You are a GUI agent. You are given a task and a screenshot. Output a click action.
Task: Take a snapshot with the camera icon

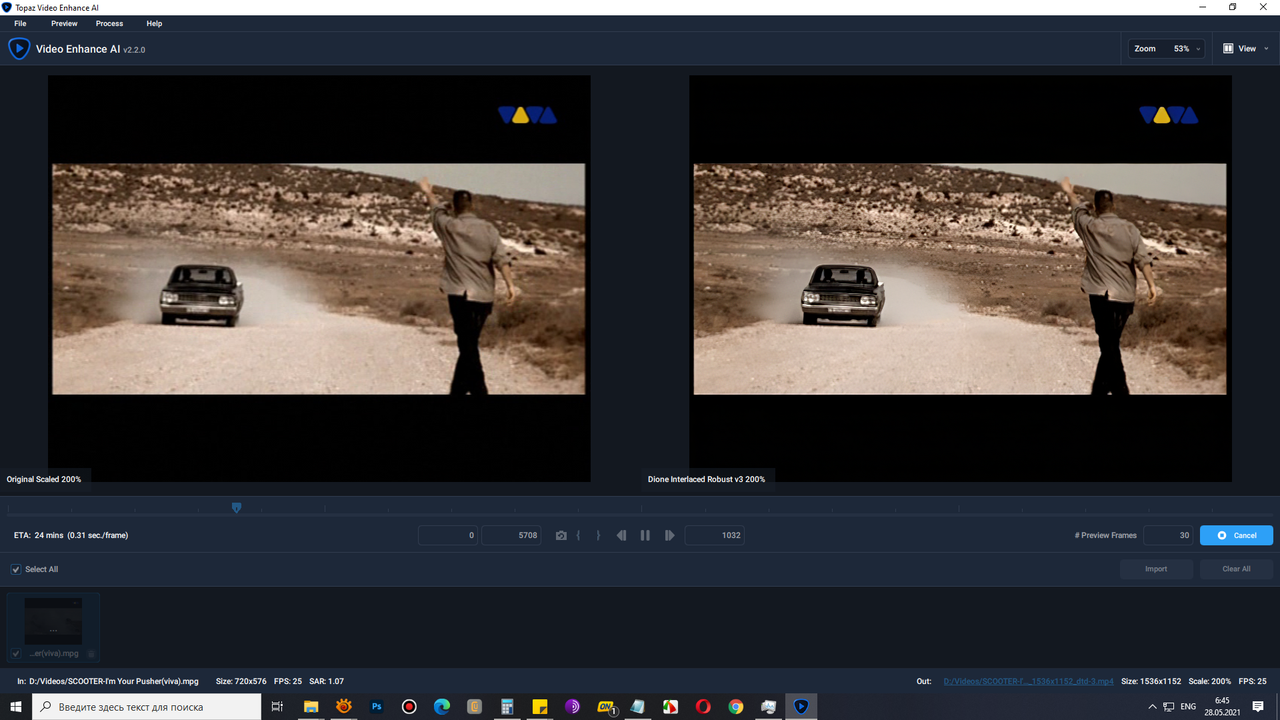(561, 535)
